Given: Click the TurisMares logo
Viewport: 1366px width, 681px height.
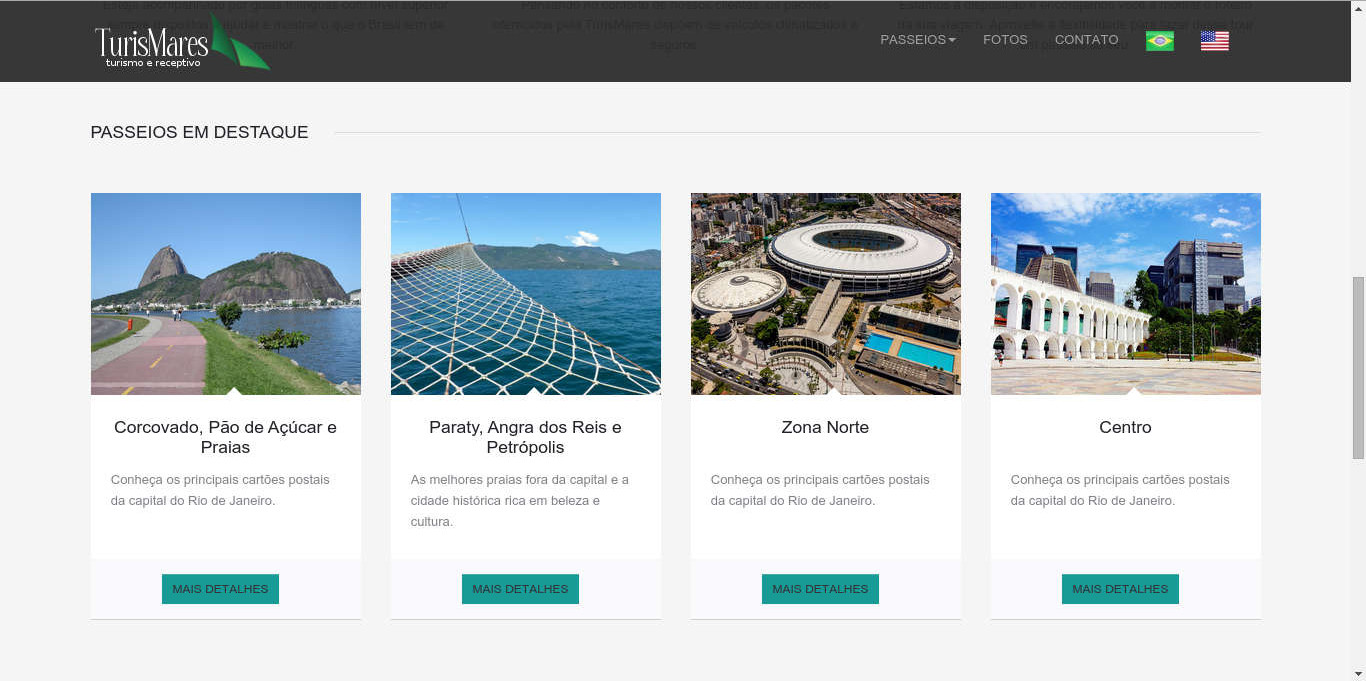Looking at the screenshot, I should coord(181,42).
